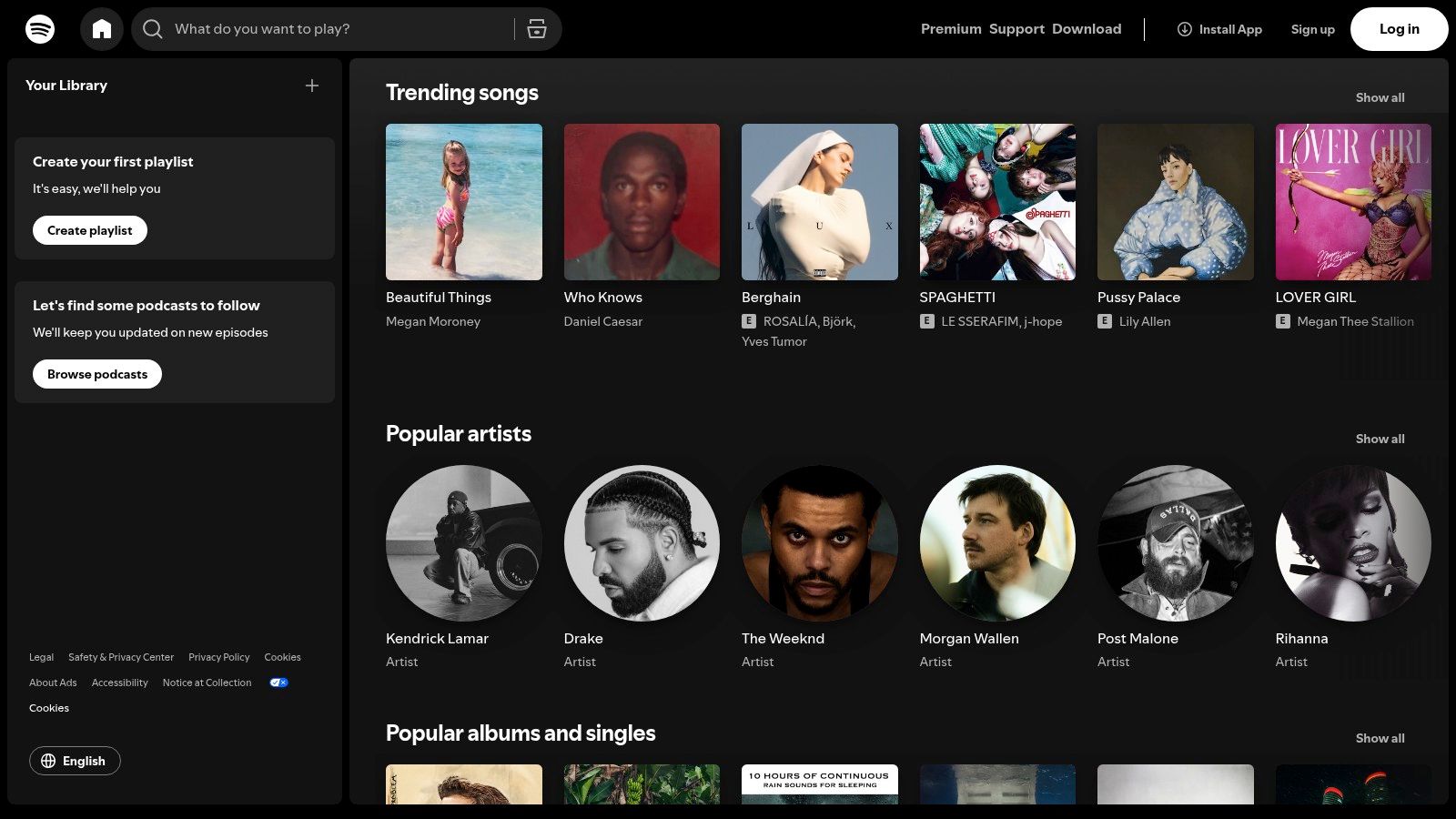The image size is (1456, 819).
Task: Click the Create playlist button
Action: pyautogui.click(x=89, y=230)
